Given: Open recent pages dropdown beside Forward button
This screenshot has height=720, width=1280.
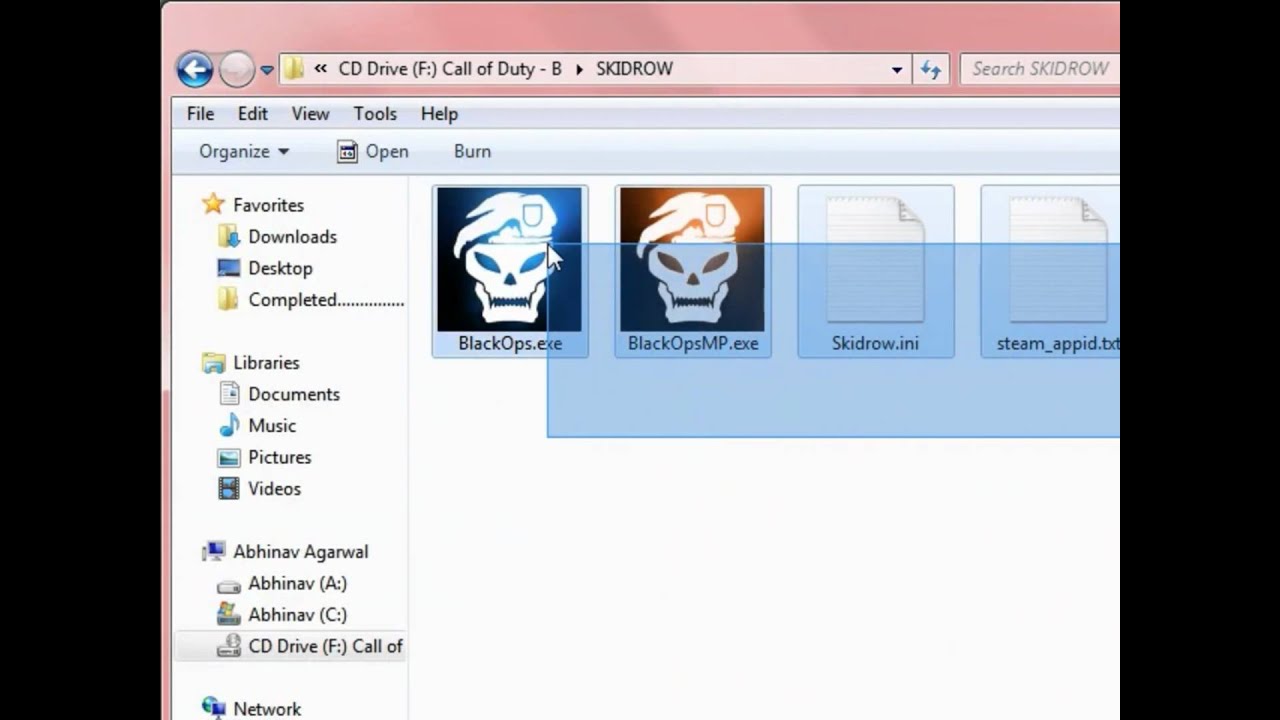Looking at the screenshot, I should click(267, 70).
